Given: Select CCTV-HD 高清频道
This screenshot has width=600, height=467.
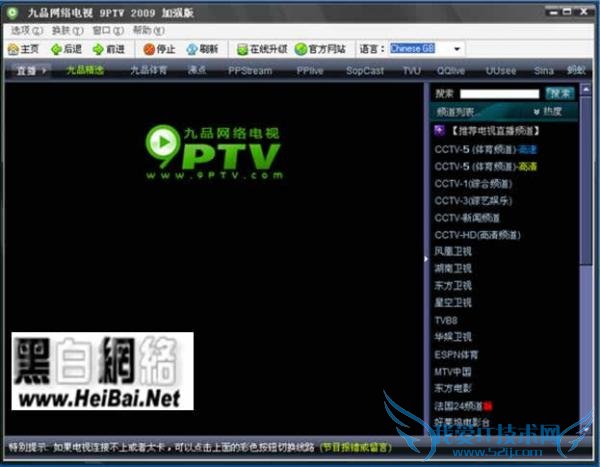Looking at the screenshot, I should [x=477, y=235].
